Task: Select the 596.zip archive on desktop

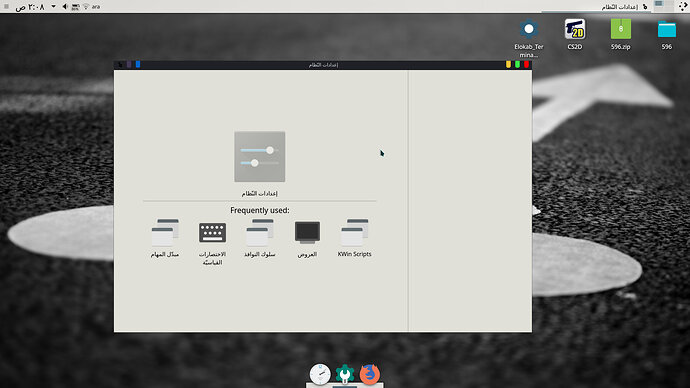Action: click(620, 34)
